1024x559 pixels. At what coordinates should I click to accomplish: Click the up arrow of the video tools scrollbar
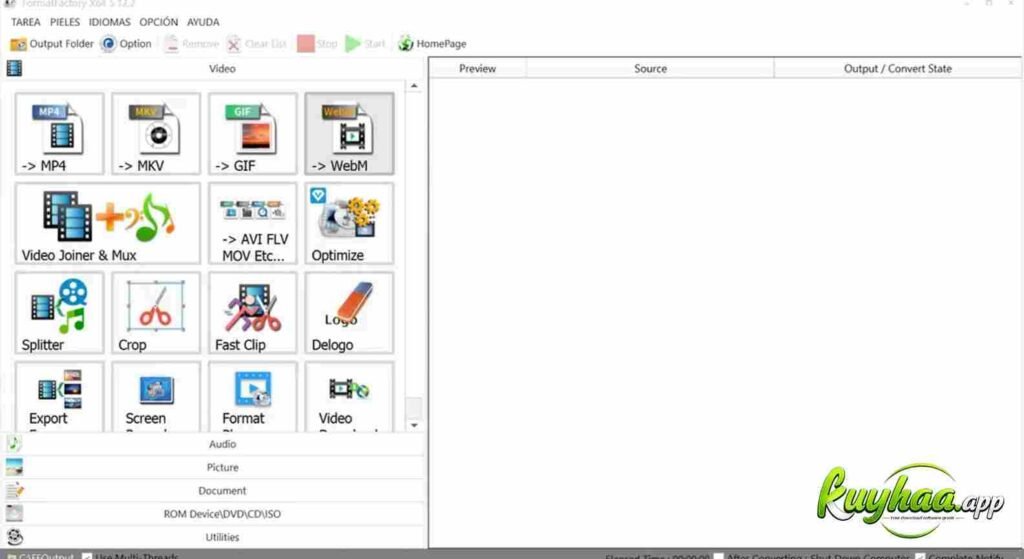(x=413, y=86)
